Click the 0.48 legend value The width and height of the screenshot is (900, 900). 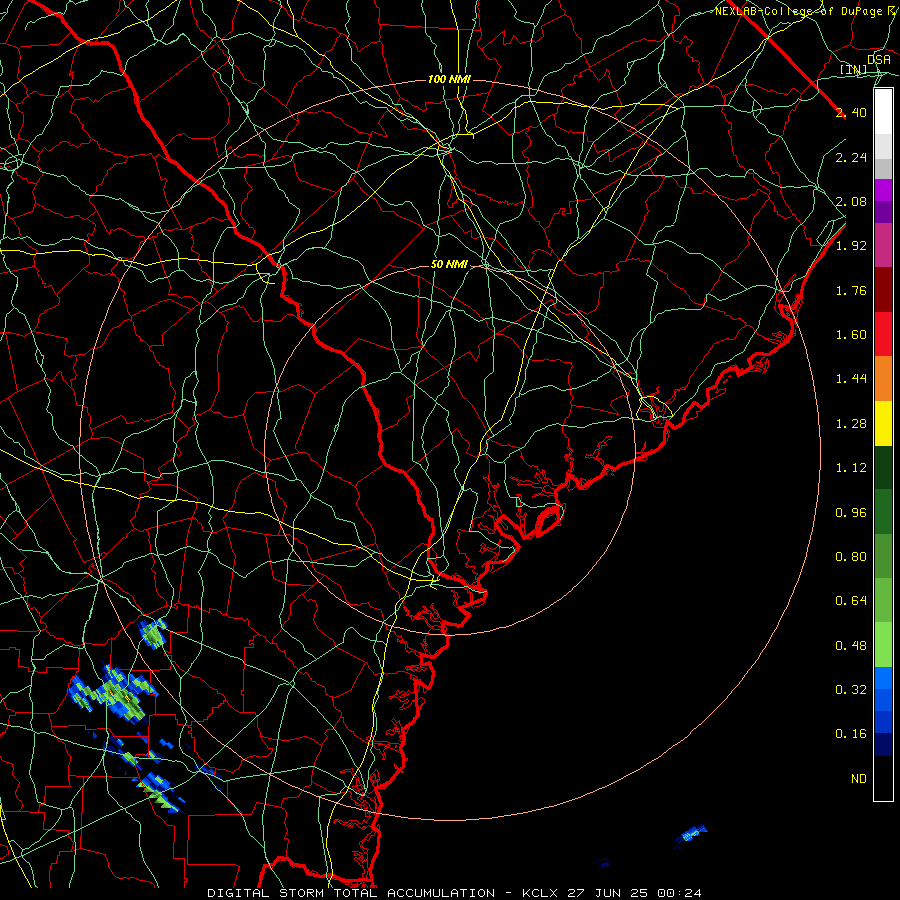pos(851,646)
